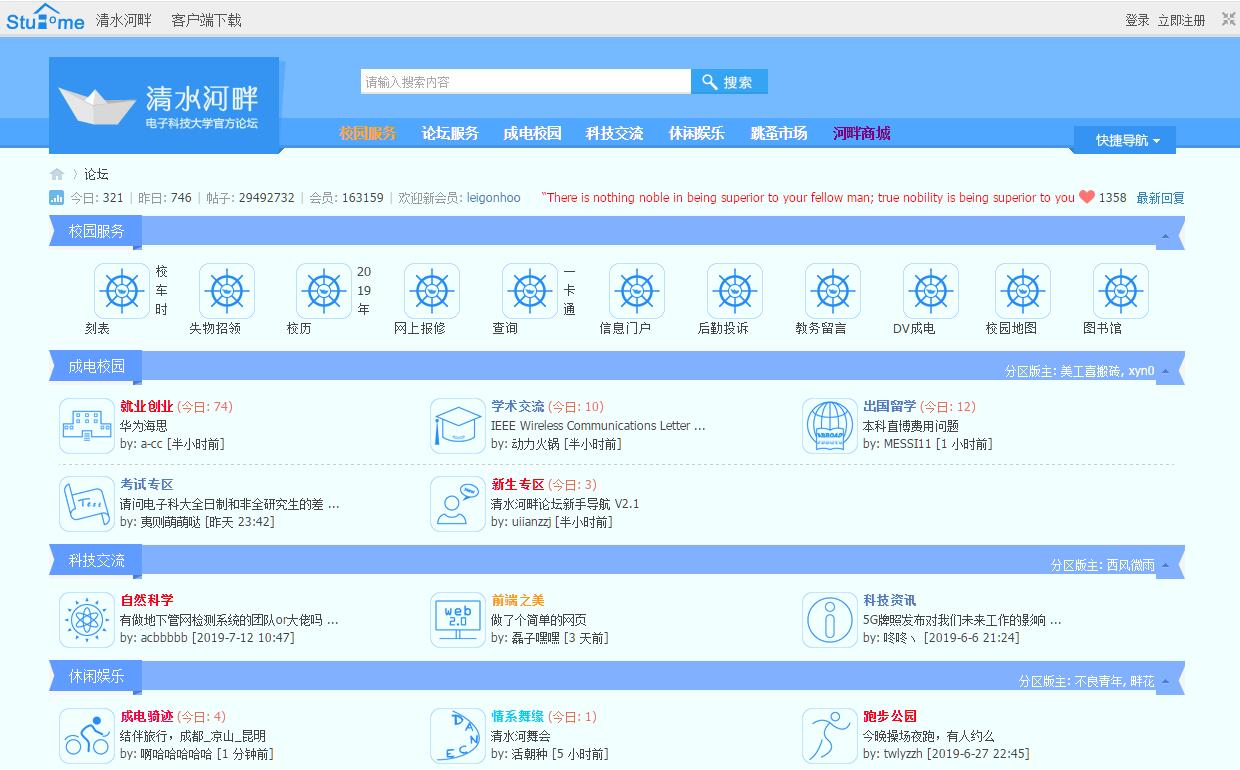
Task: Click the 科技资讯 info icon
Action: pos(829,620)
